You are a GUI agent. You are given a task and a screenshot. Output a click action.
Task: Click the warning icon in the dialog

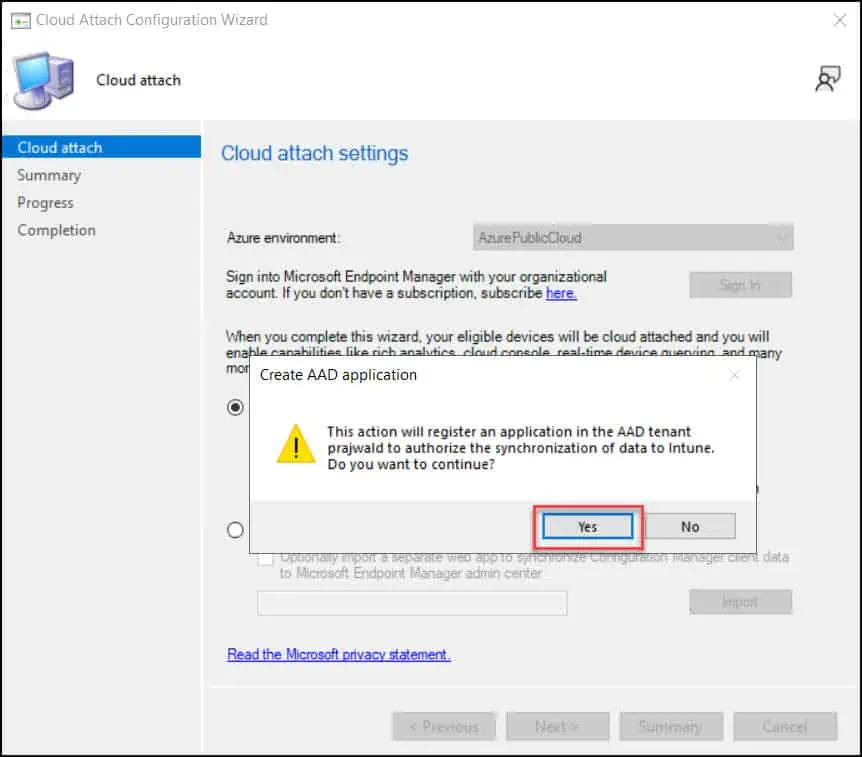296,444
